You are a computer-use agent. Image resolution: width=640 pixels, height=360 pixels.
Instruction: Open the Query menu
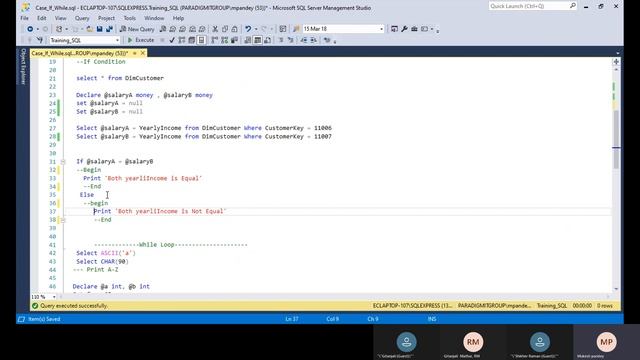click(x=82, y=18)
